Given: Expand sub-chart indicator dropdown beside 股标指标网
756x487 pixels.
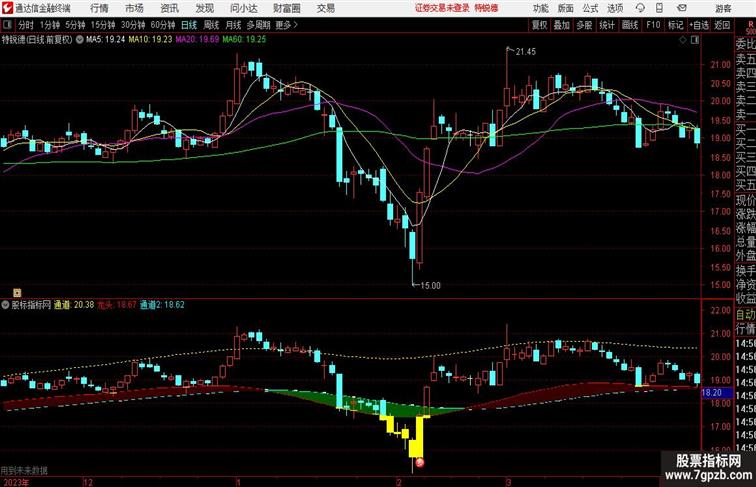Looking at the screenshot, I should pos(5,305).
